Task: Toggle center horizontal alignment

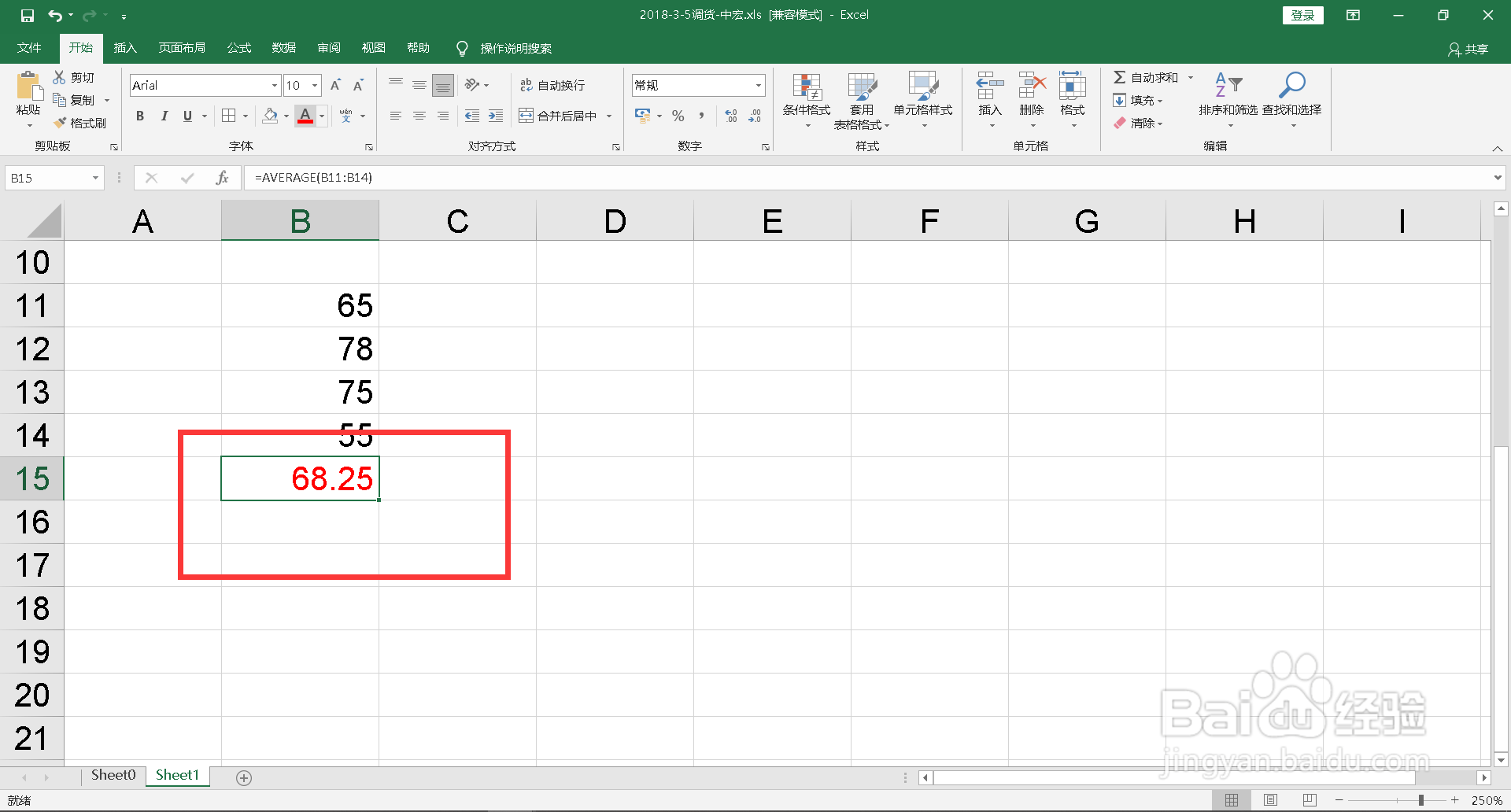Action: click(x=419, y=116)
